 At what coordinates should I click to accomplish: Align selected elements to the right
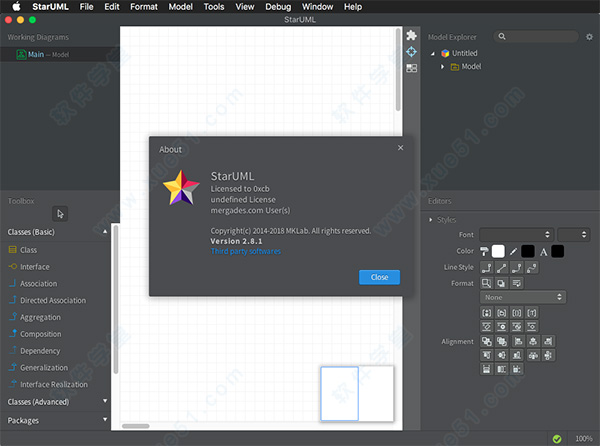coord(548,341)
